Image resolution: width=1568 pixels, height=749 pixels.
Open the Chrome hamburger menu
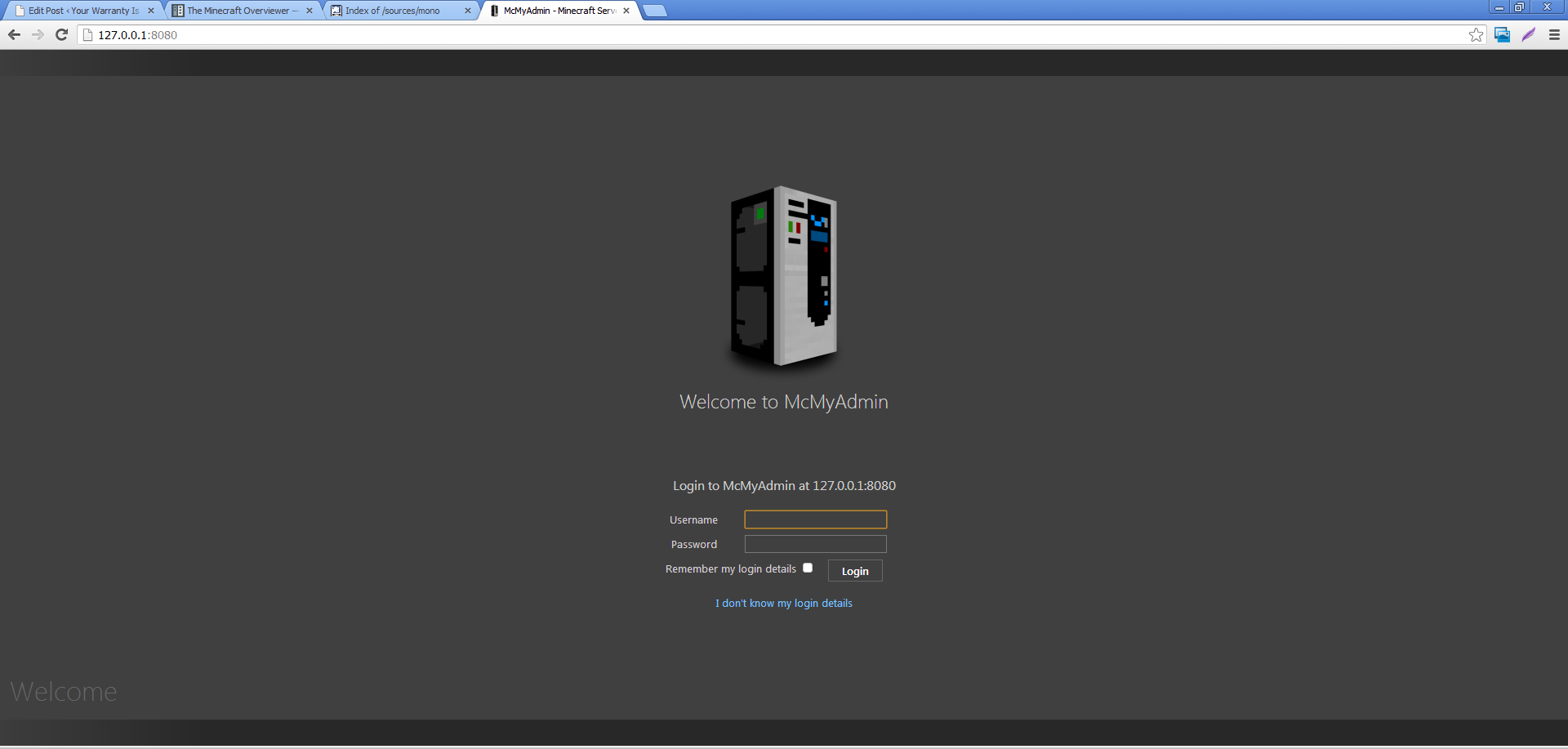tap(1554, 34)
